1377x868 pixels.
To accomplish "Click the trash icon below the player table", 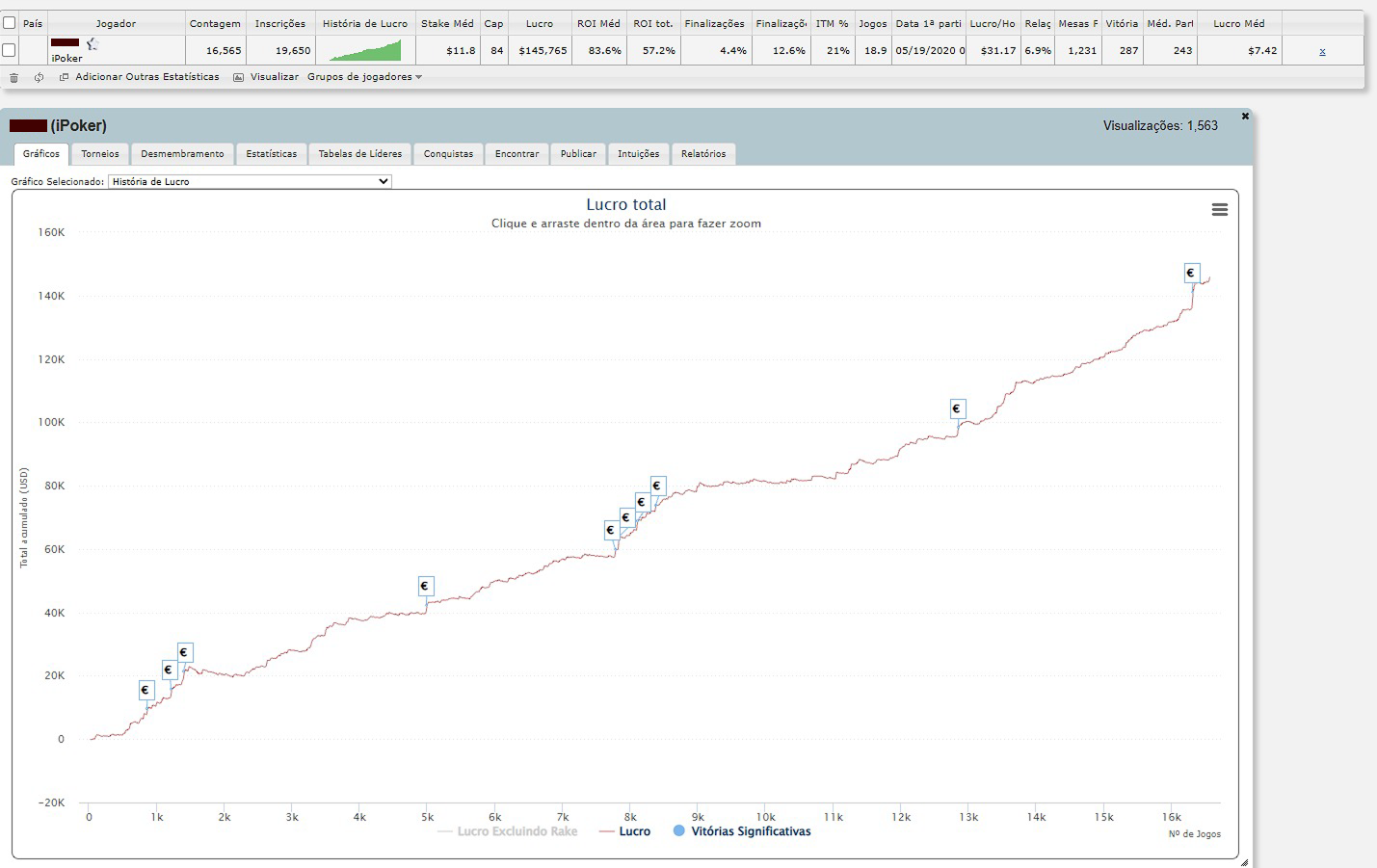I will (x=13, y=77).
